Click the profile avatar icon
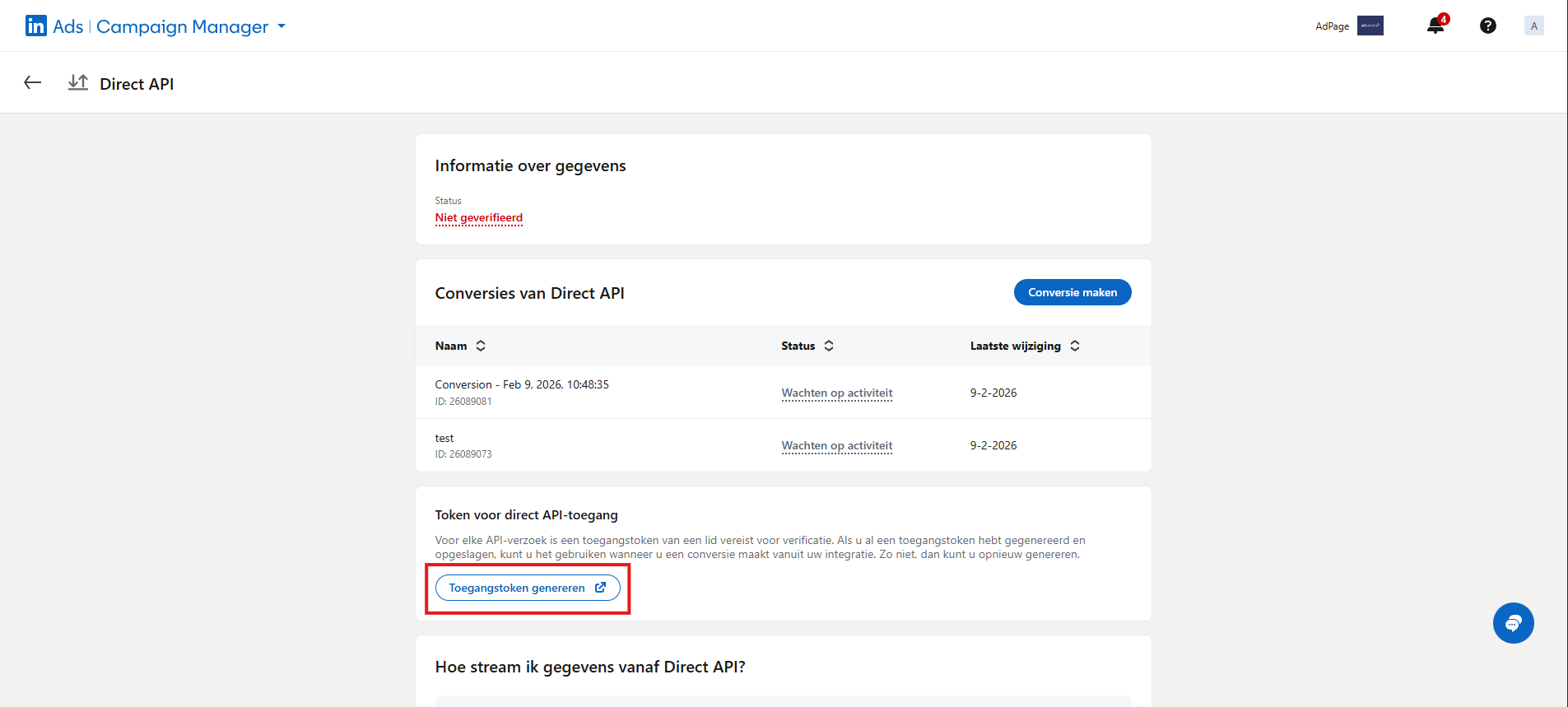The height and width of the screenshot is (707, 1568). (x=1533, y=26)
